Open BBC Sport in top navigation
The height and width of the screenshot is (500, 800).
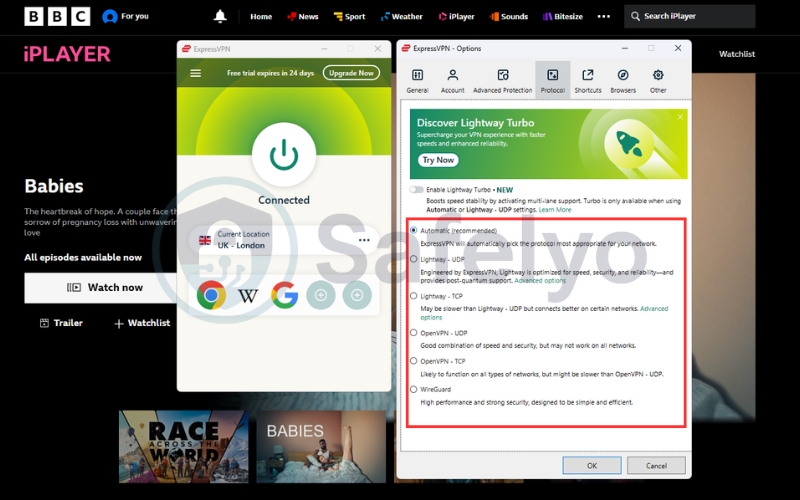pyautogui.click(x=349, y=16)
